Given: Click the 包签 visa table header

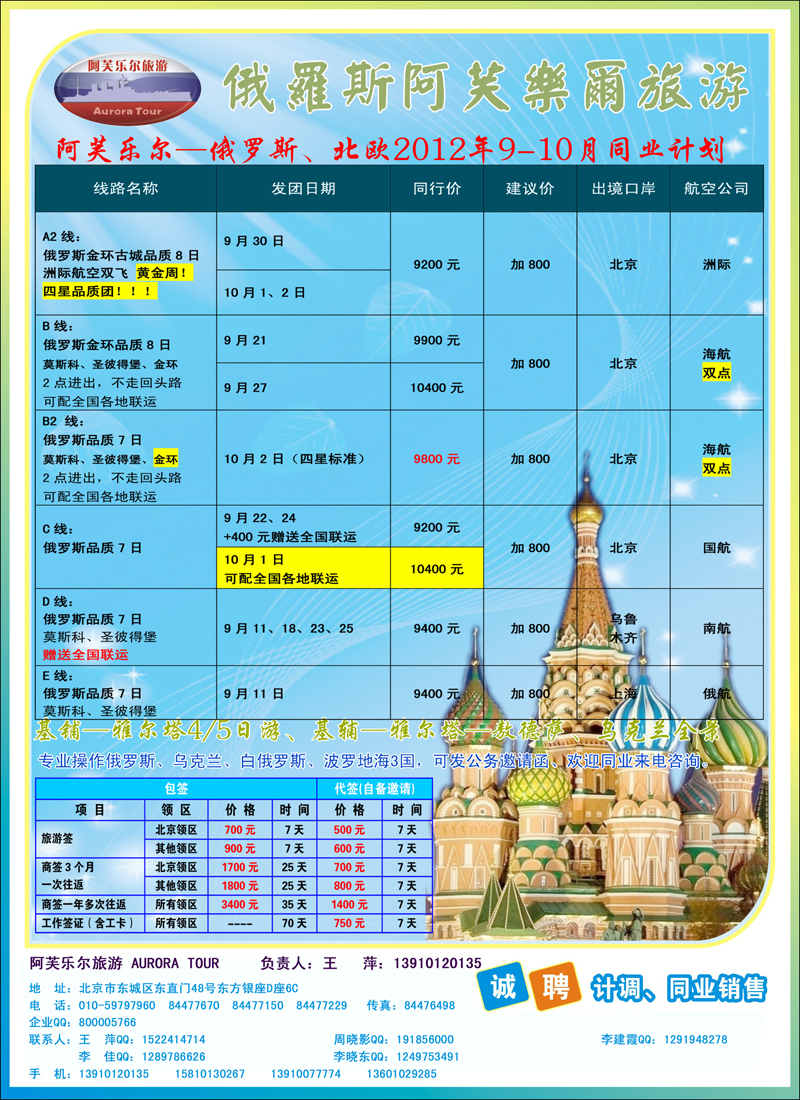Looking at the screenshot, I should coord(176,789).
